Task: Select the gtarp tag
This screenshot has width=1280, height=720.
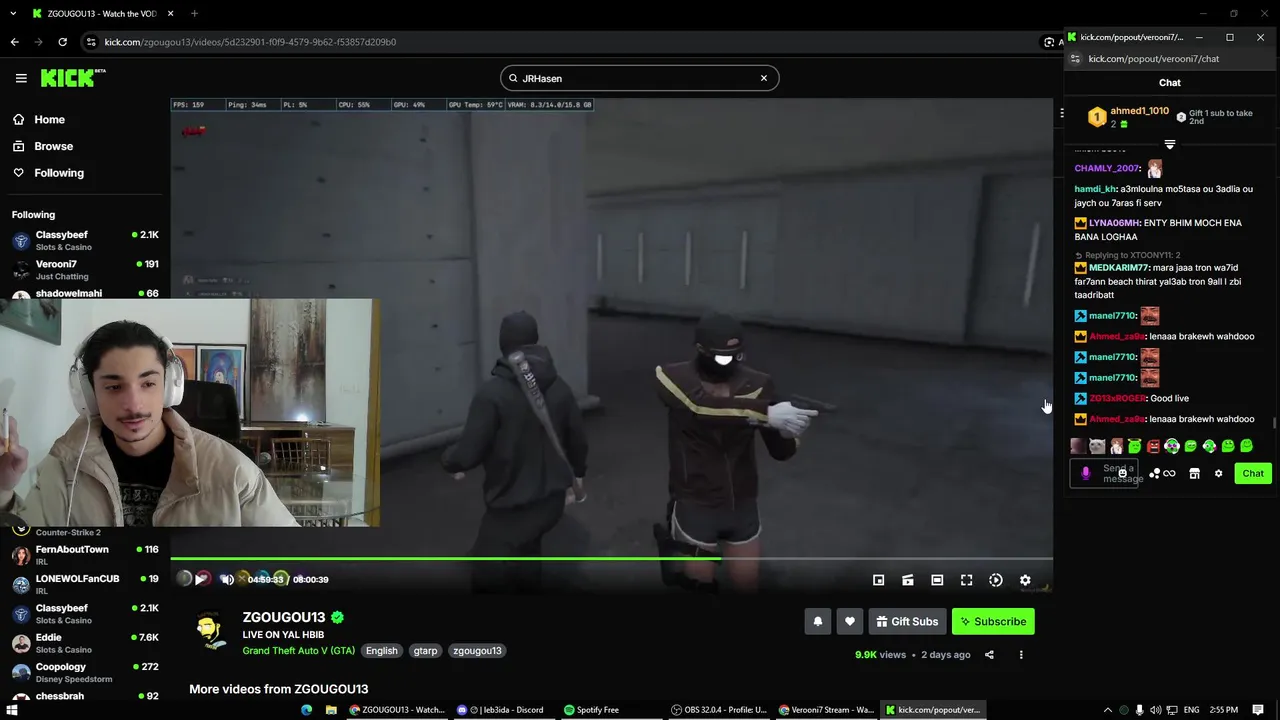Action: tap(426, 650)
